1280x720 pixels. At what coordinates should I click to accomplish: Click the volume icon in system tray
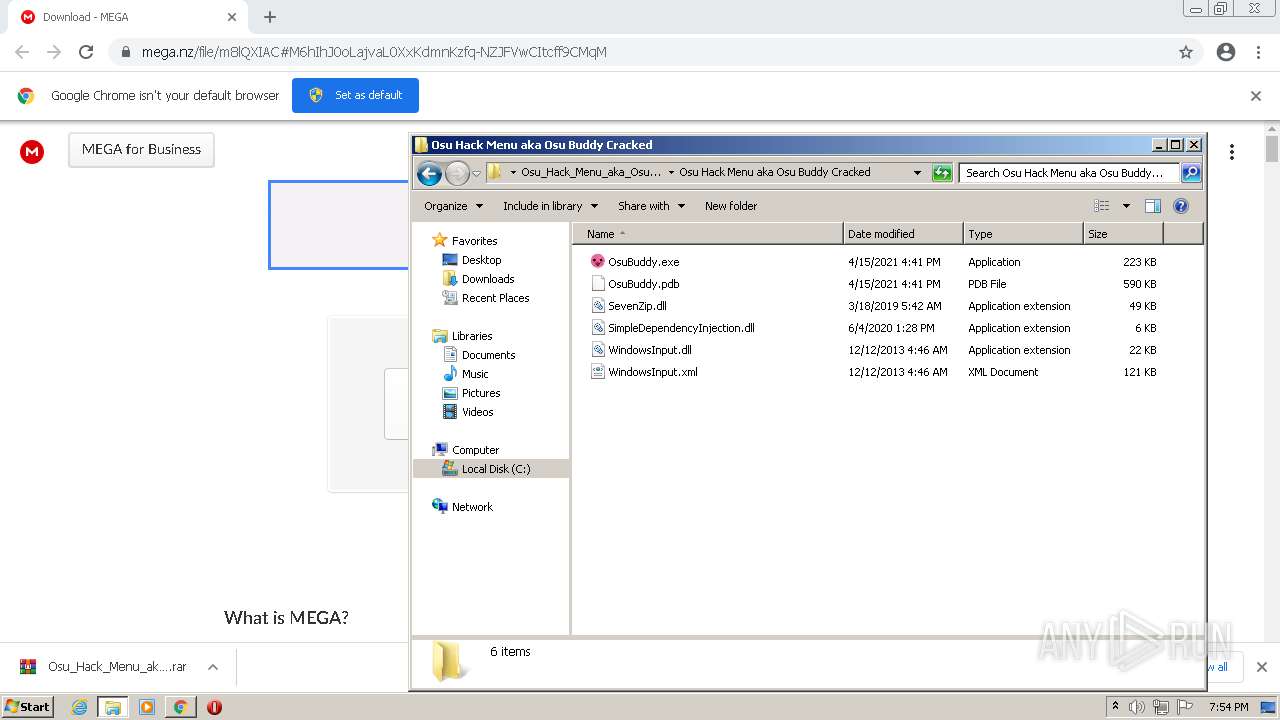[1137, 707]
